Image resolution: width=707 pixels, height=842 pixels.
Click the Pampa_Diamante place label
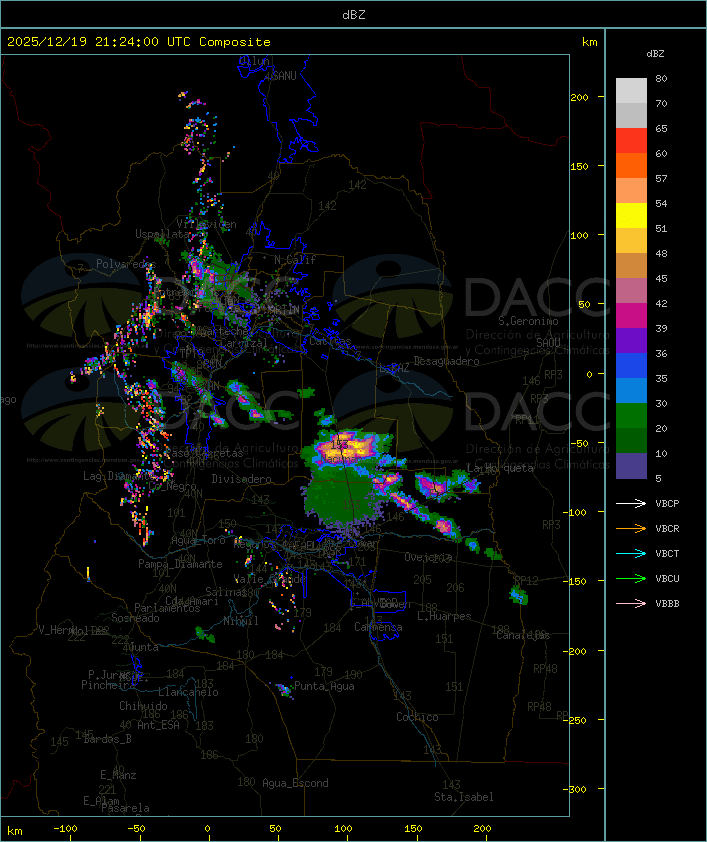(x=180, y=564)
